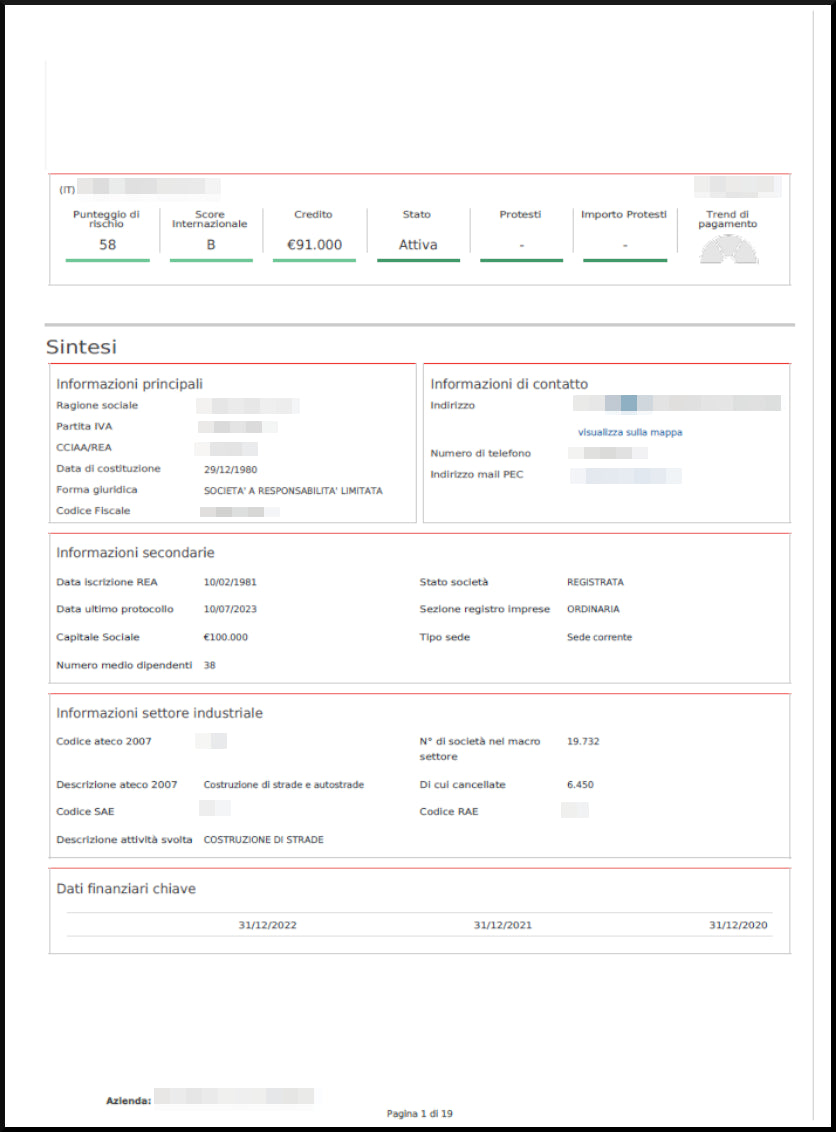Select the Credito €91.000 indicator
The width and height of the screenshot is (836, 1132).
coord(314,230)
